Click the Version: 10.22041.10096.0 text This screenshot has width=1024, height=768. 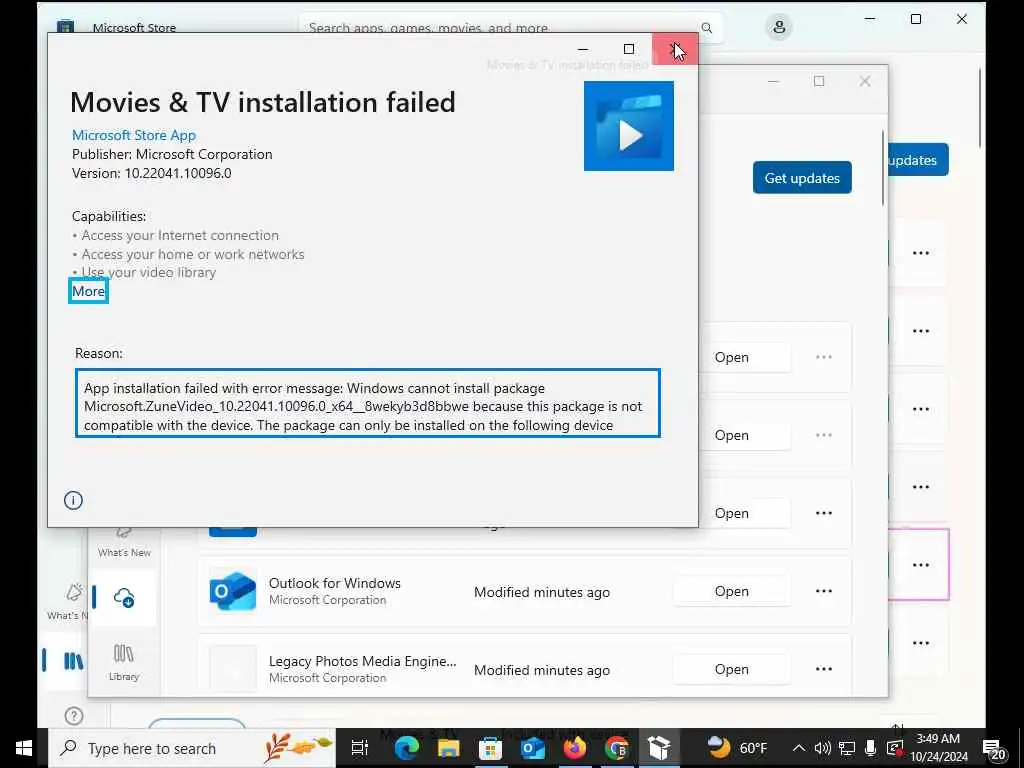pyautogui.click(x=152, y=173)
